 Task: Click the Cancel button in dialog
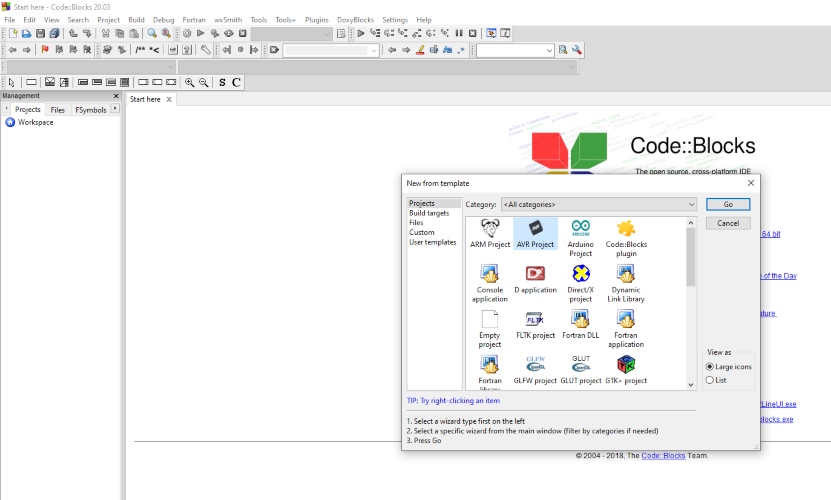pos(728,223)
